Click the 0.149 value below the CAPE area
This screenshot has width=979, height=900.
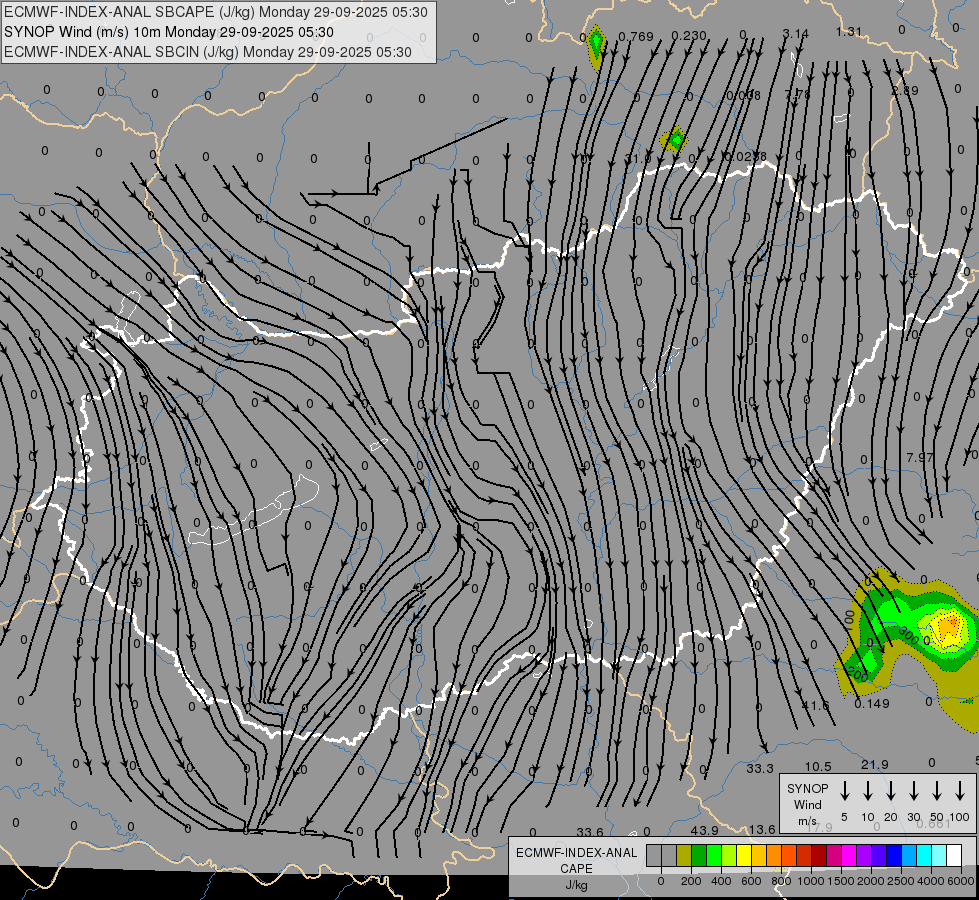point(872,704)
